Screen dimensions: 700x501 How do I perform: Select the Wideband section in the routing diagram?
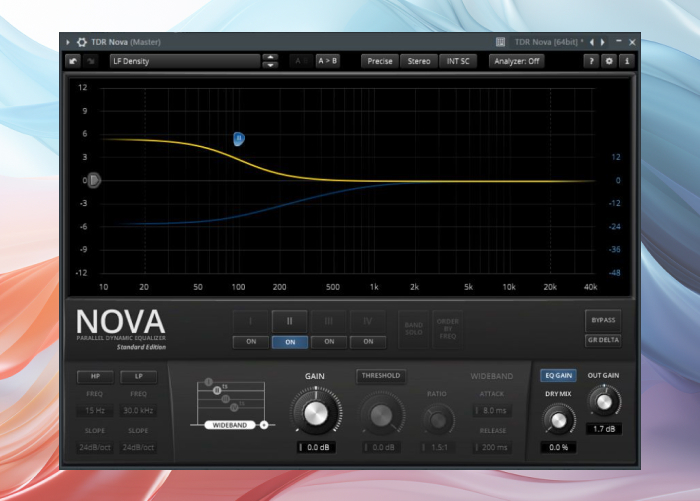tap(229, 425)
